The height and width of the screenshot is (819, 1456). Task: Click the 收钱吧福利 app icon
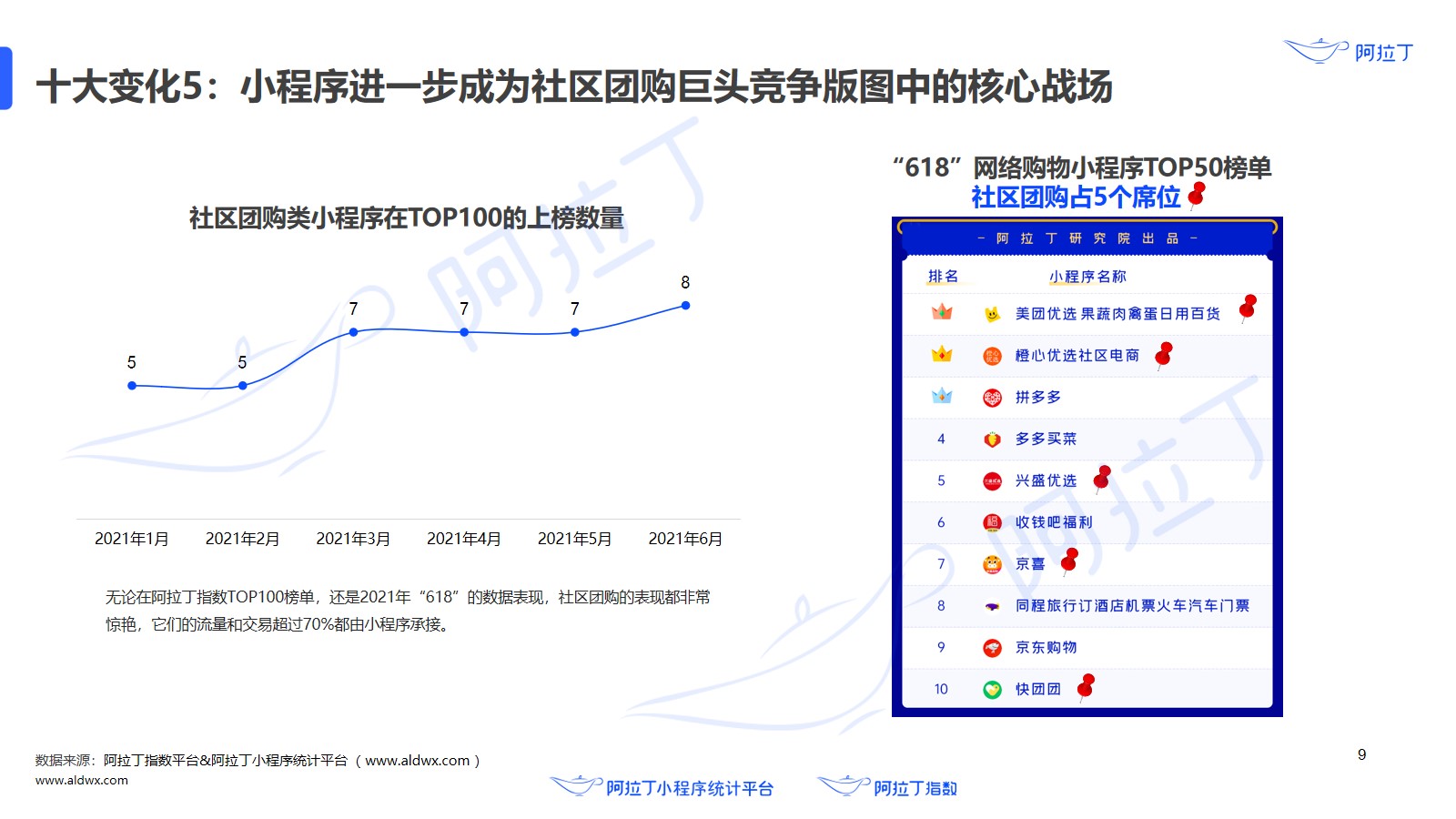[x=992, y=522]
